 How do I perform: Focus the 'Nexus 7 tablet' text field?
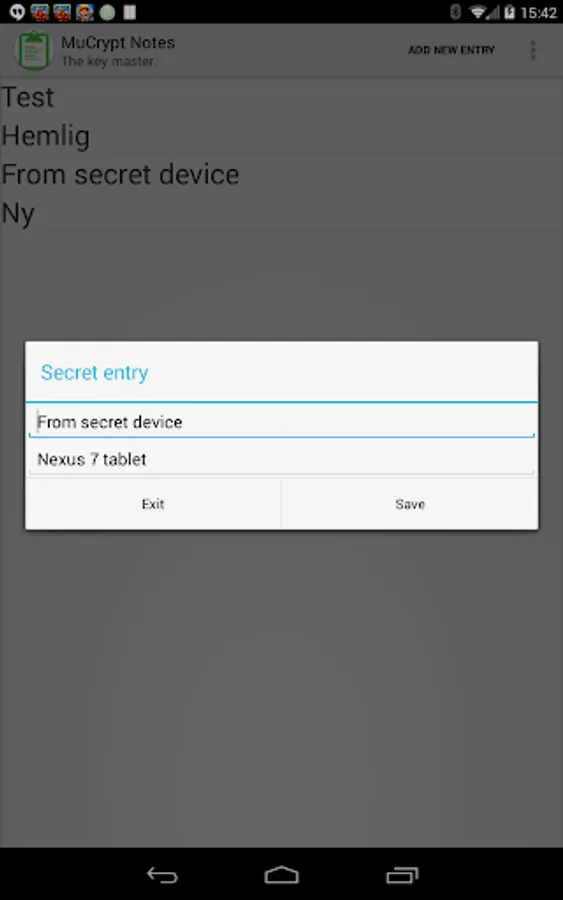pyautogui.click(x=281, y=459)
